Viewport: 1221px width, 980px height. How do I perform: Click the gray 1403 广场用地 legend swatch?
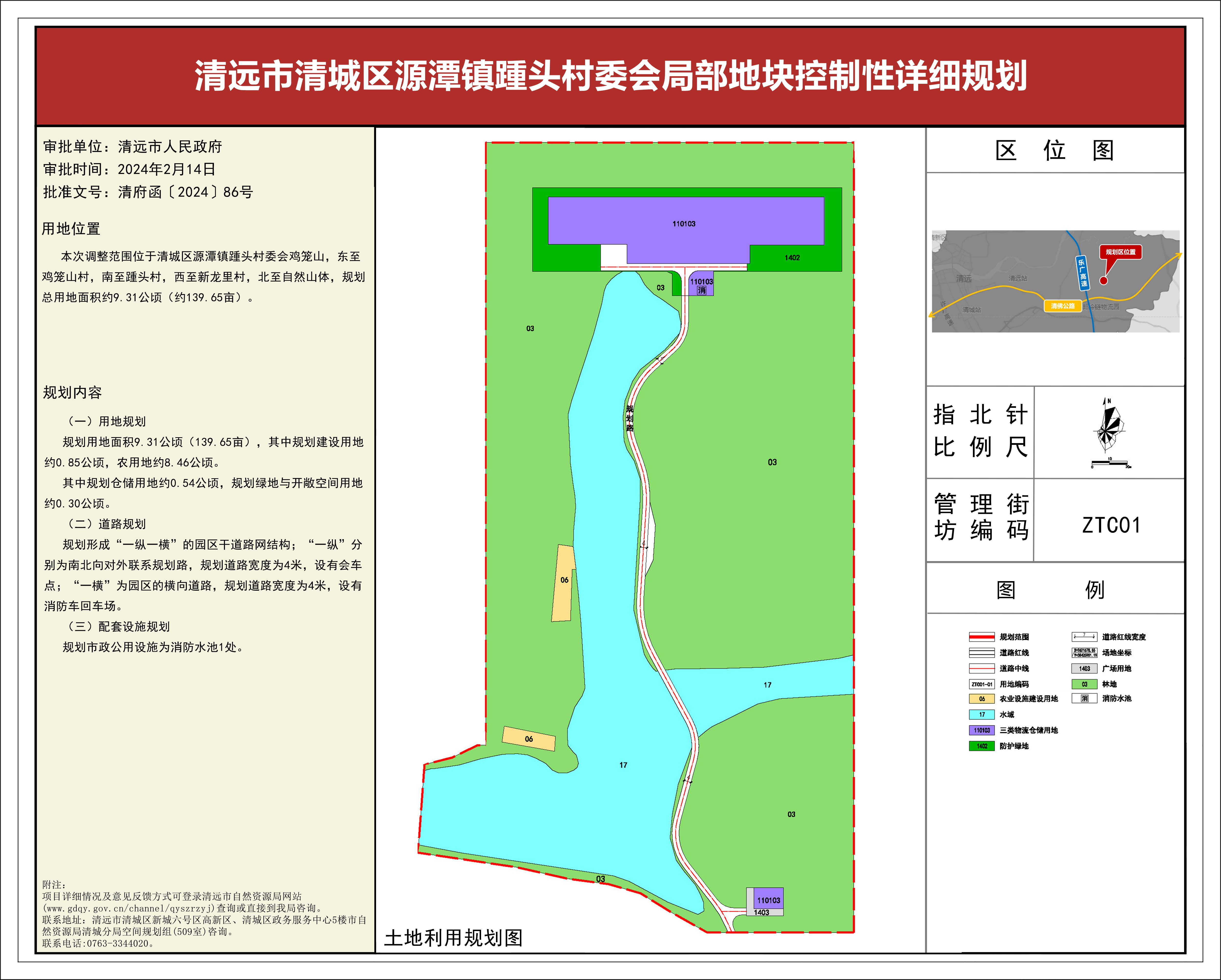coord(1084,669)
